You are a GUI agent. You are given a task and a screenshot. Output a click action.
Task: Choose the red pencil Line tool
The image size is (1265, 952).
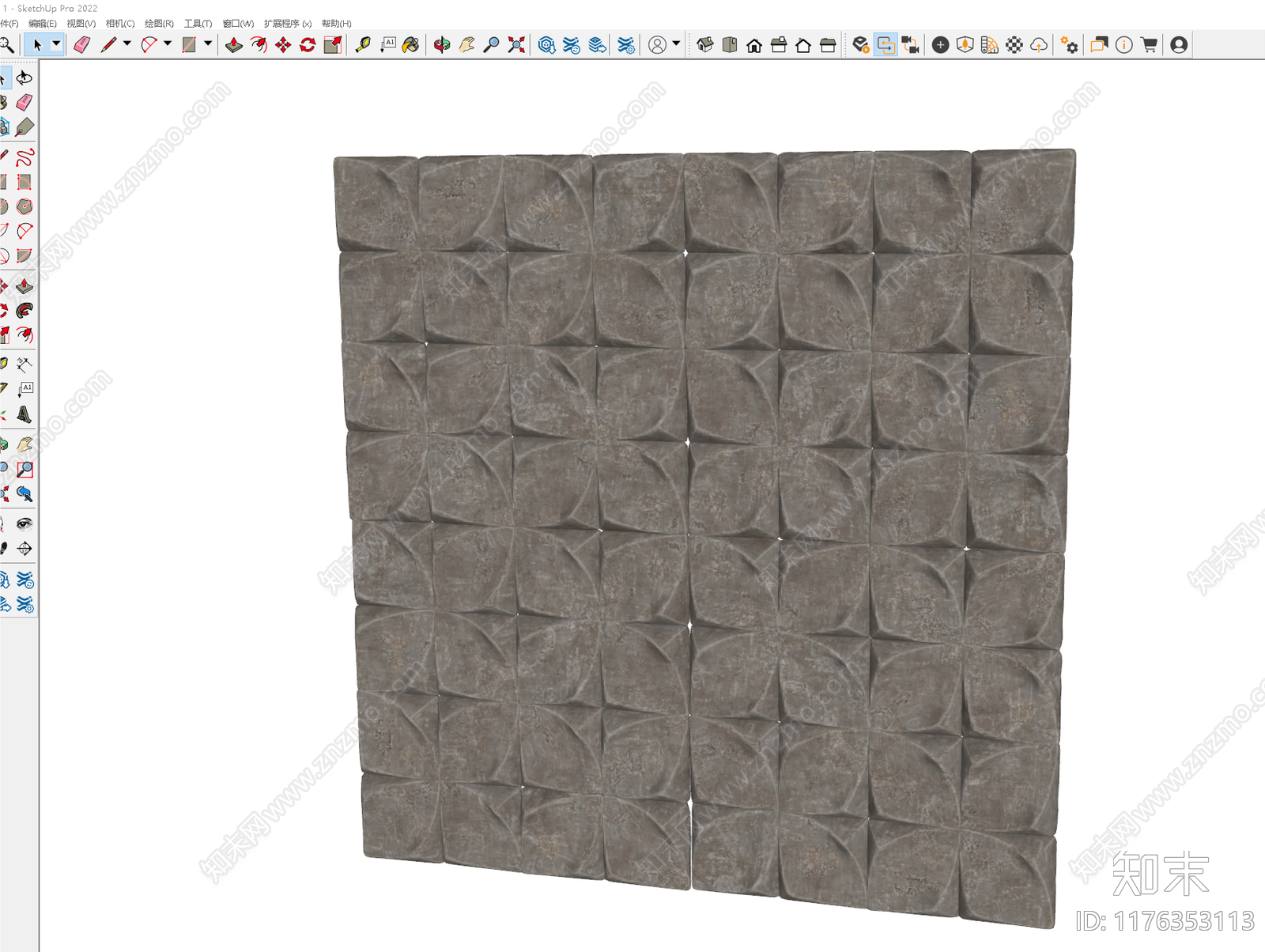click(108, 45)
